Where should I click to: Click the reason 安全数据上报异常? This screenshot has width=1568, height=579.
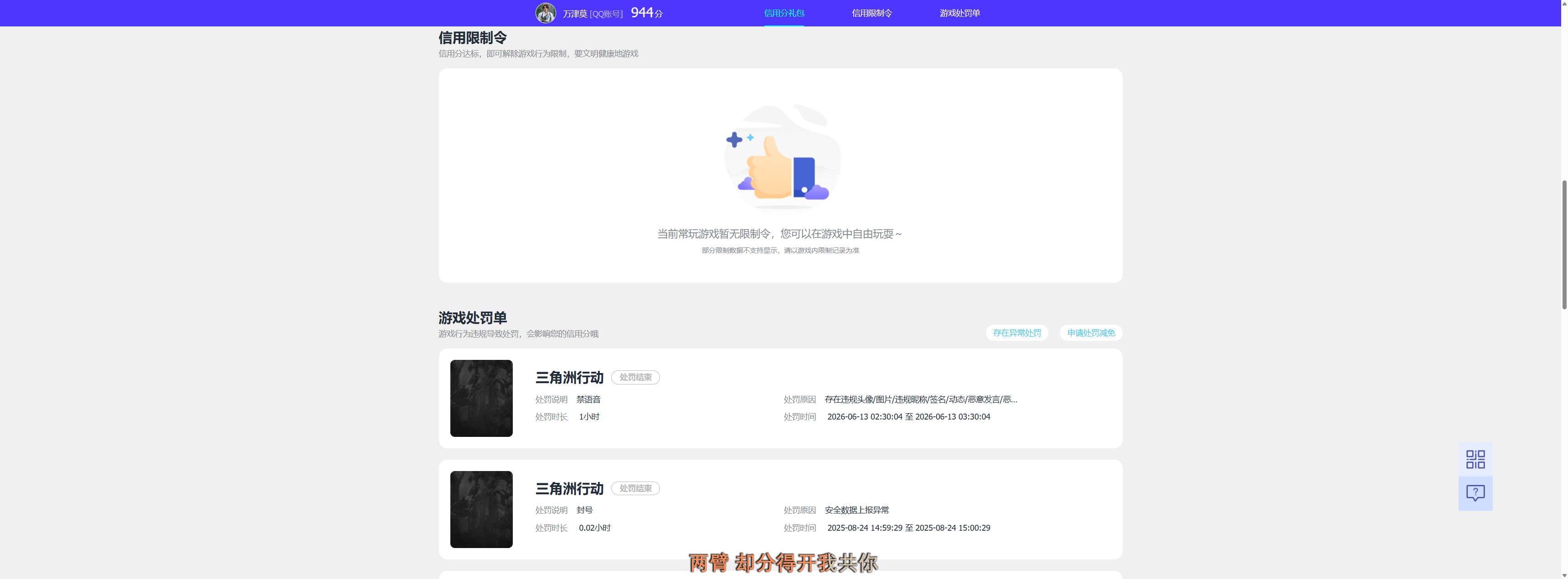(x=856, y=510)
